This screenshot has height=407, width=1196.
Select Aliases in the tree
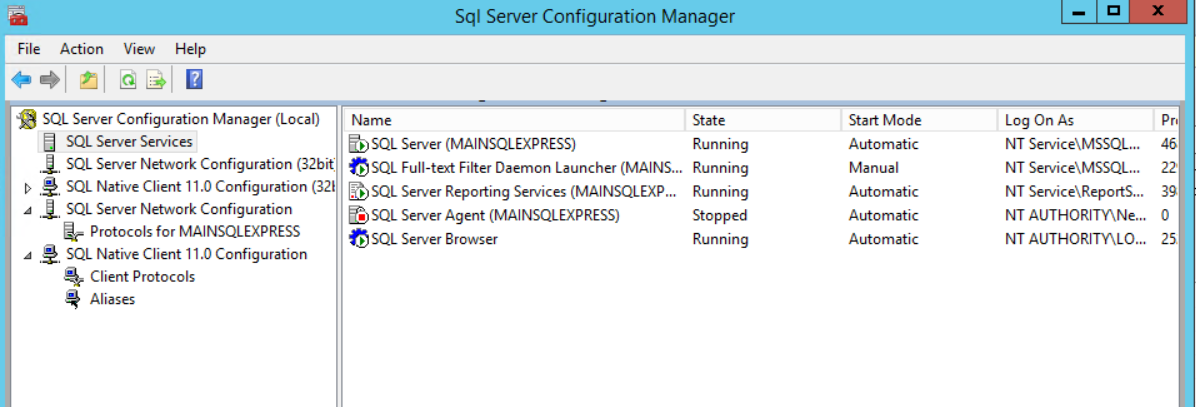112,299
